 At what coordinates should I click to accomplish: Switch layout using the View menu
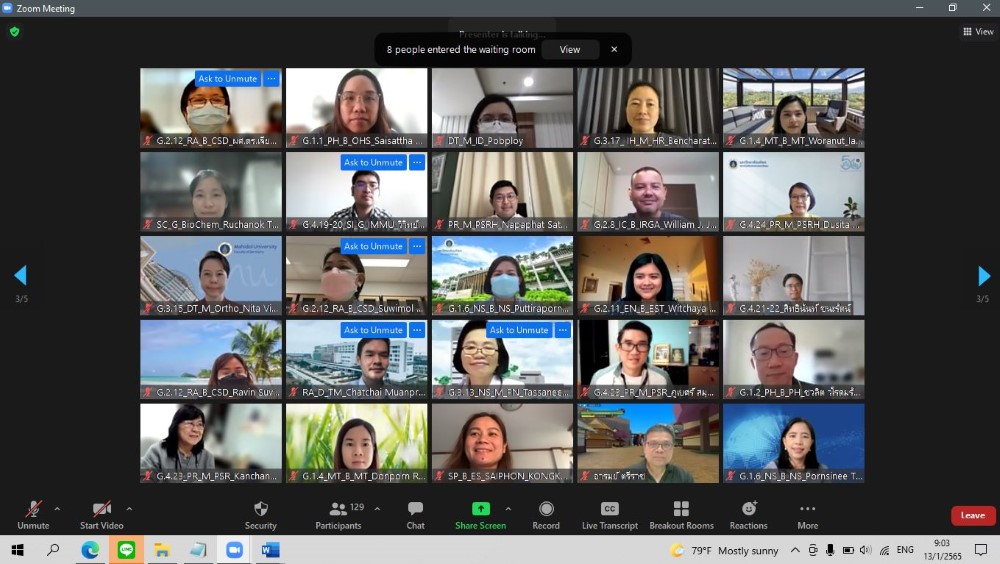tap(978, 32)
